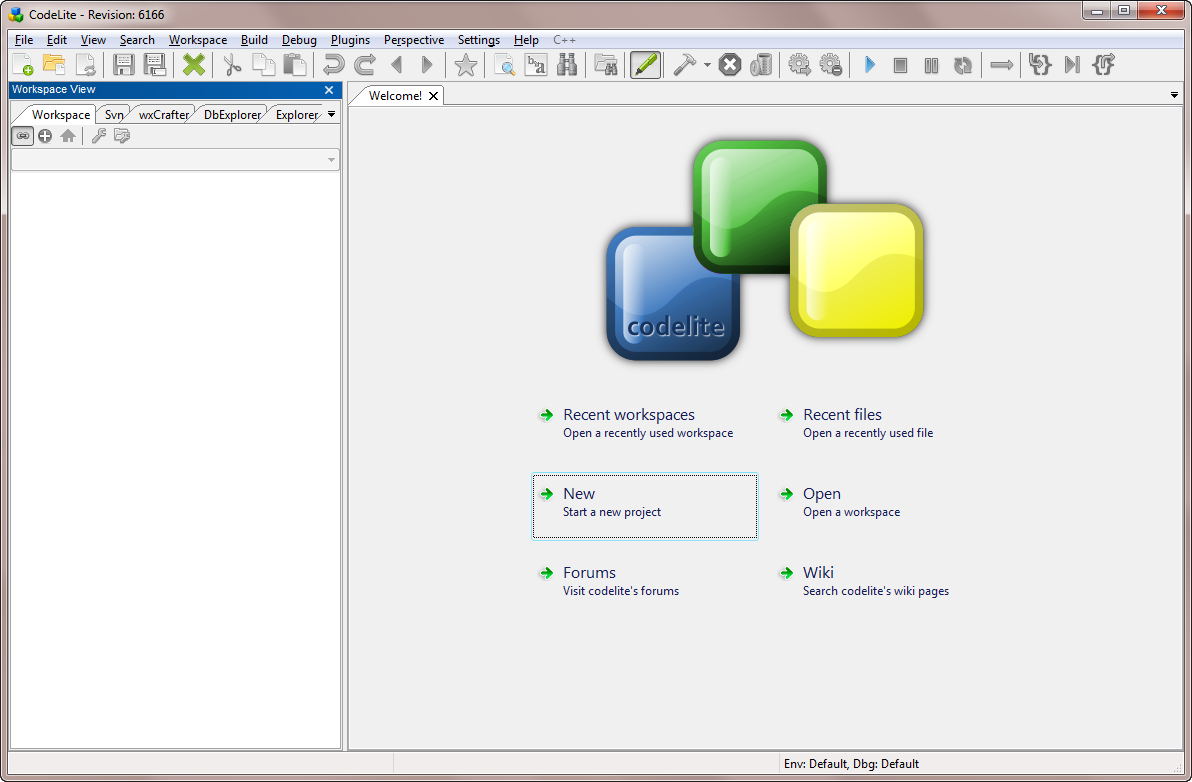Open Find with the magnifier icon
This screenshot has width=1192, height=782.
click(x=504, y=65)
